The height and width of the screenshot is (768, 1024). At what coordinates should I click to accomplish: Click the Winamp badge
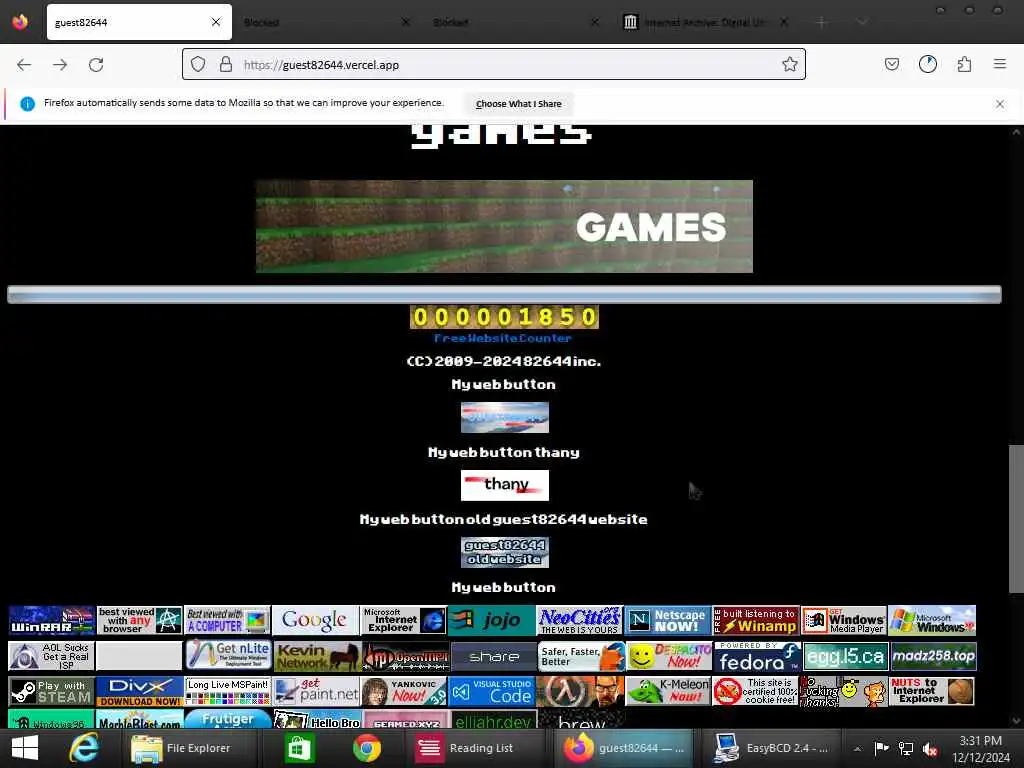coord(756,620)
